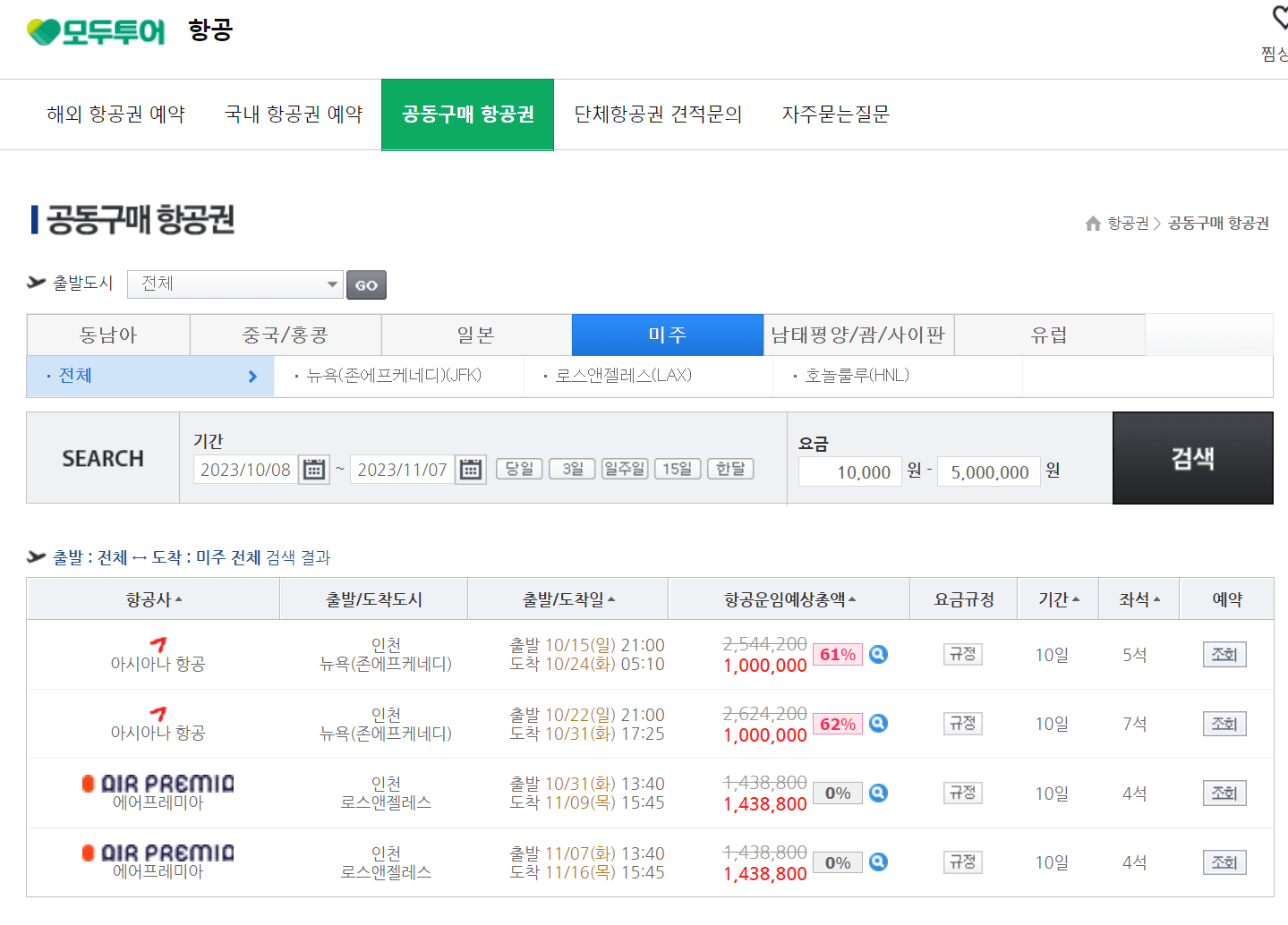Viewport: 1288px width, 925px height.
Task: Switch to the 일본 region tab
Action: [476, 335]
